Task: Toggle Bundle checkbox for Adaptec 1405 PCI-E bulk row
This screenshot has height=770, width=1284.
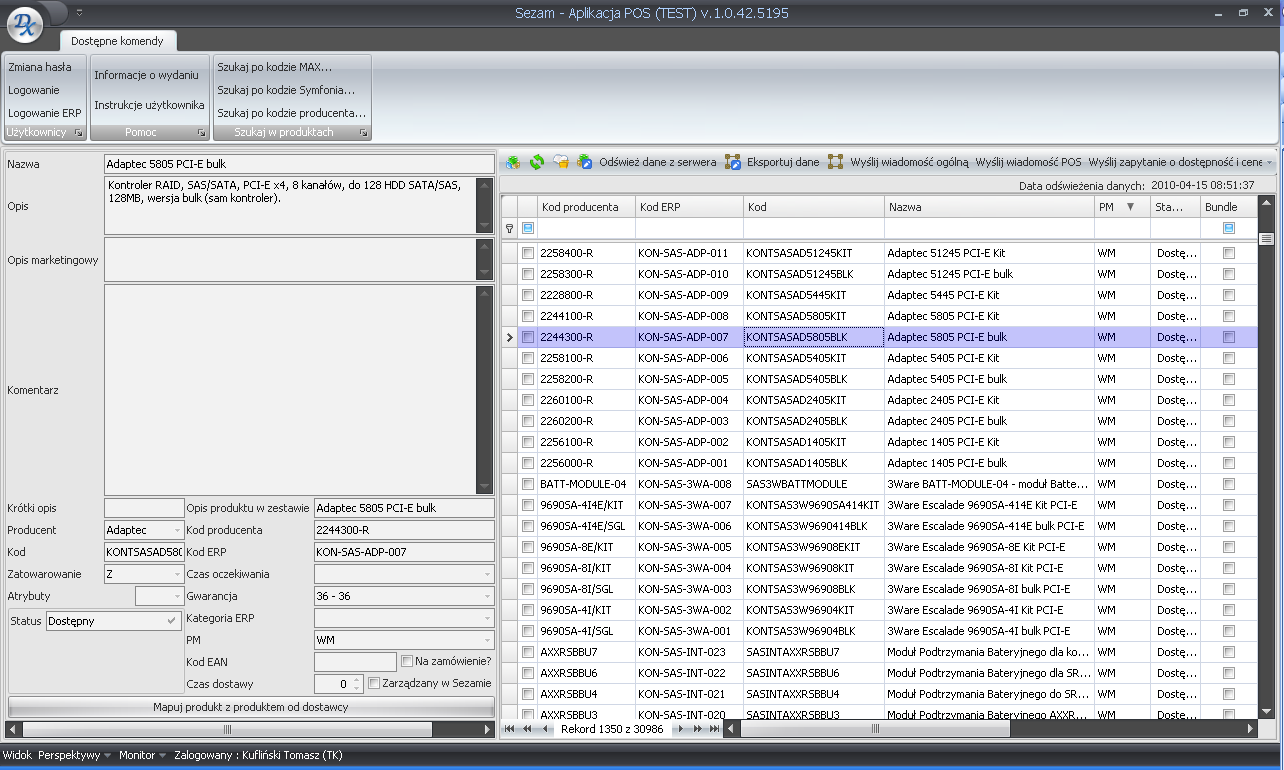Action: (1228, 463)
